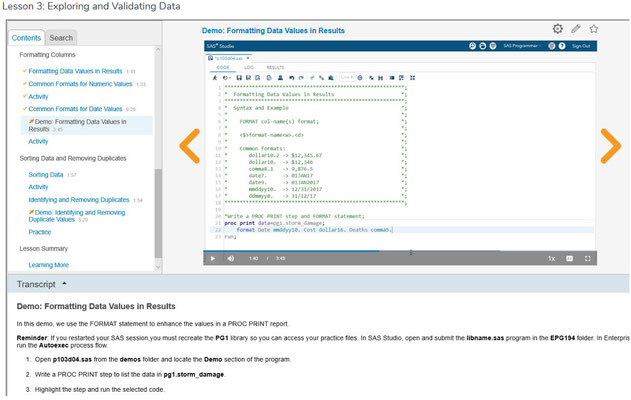
Task: Click the open folder icon in SAS header
Action: 483,46
